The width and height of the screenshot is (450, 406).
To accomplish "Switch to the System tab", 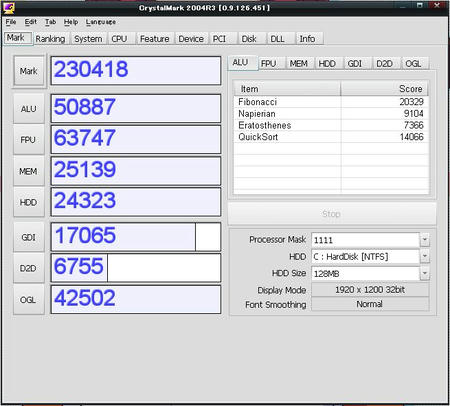I will pos(88,39).
